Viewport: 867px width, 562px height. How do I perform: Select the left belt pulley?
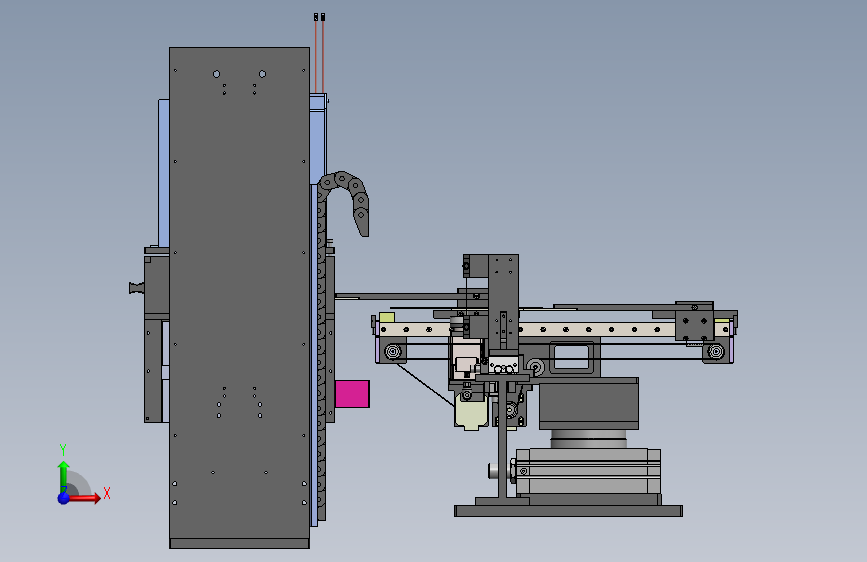tap(393, 351)
